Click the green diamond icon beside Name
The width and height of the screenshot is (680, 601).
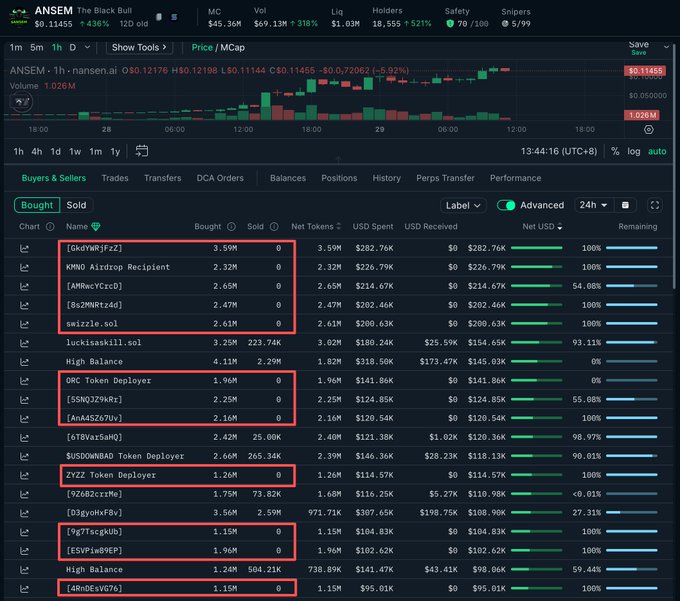(96, 226)
